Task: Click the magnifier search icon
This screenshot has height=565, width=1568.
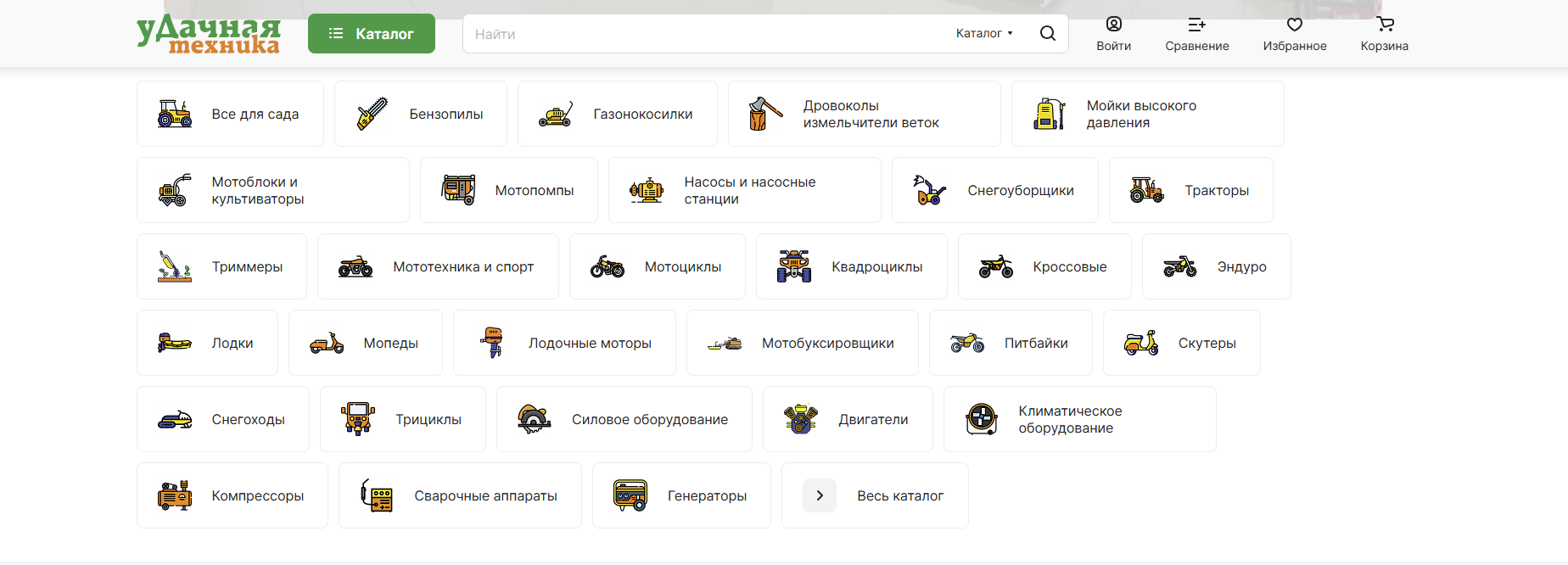Action: pos(1048,34)
